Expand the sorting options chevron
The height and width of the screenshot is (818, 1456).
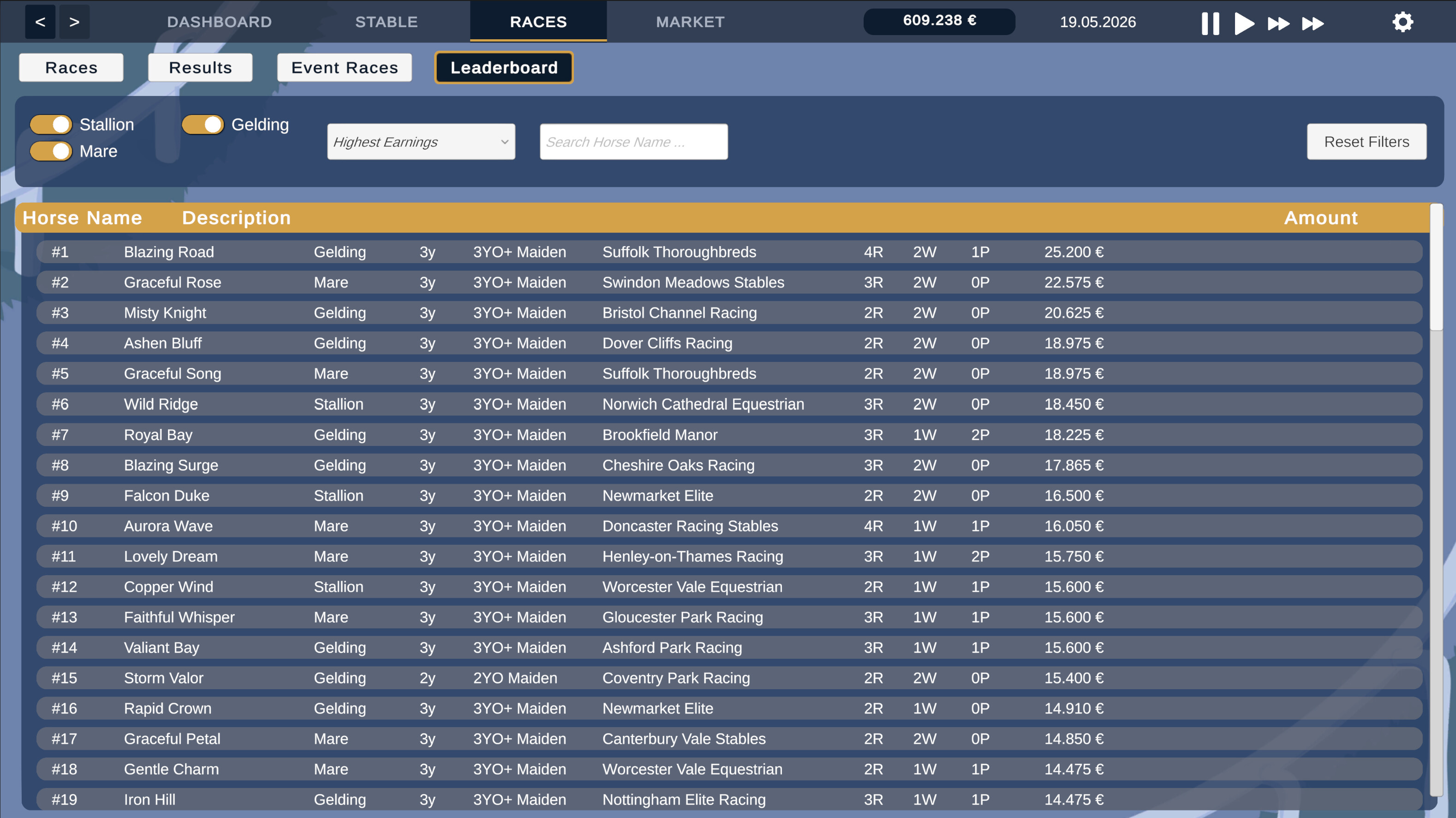504,141
